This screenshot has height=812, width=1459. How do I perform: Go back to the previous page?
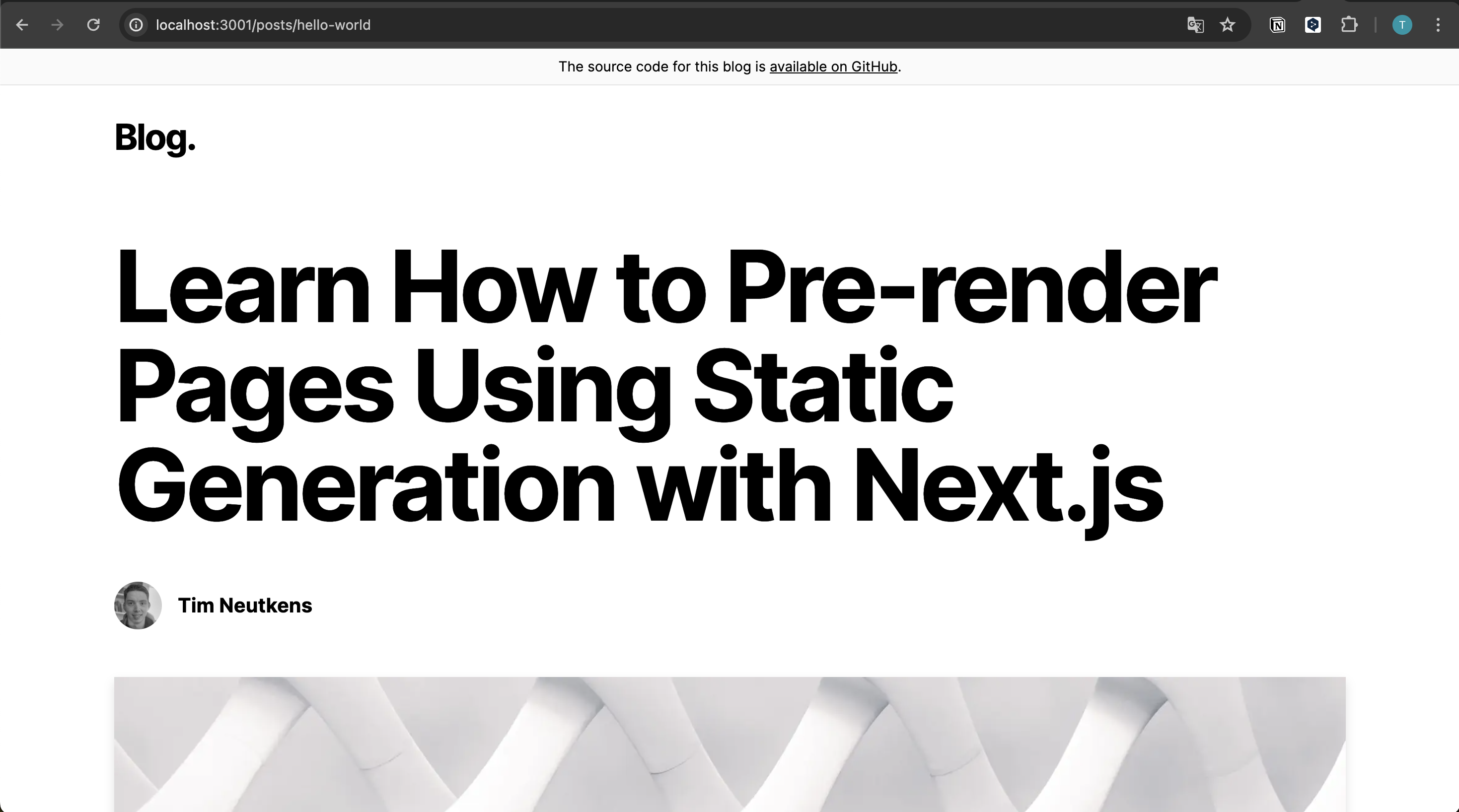click(x=22, y=25)
